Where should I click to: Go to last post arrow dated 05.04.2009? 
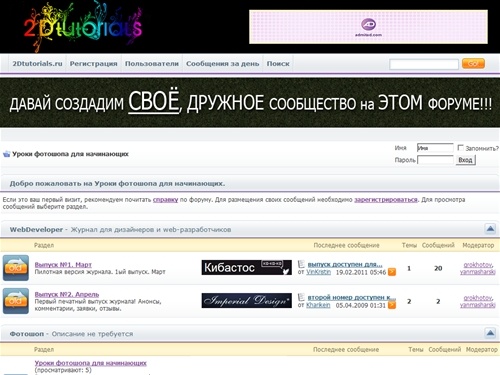pyautogui.click(x=392, y=305)
